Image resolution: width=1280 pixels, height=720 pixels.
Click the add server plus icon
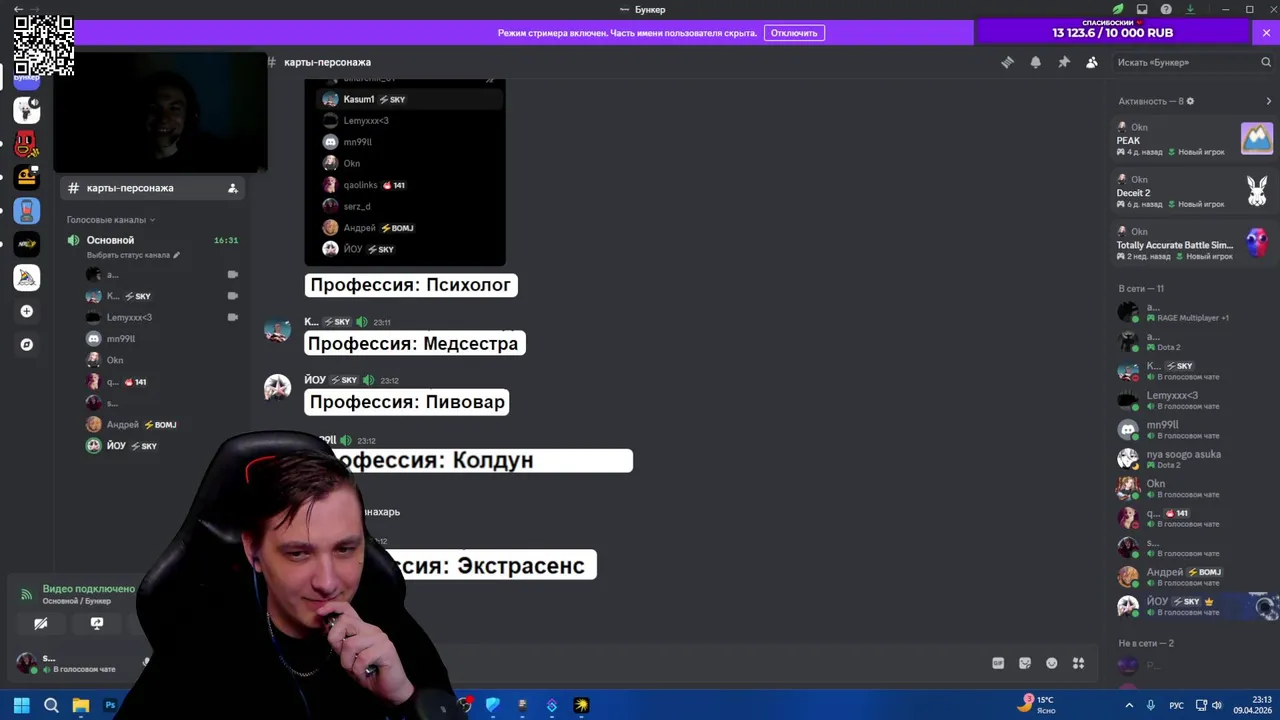pos(27,311)
